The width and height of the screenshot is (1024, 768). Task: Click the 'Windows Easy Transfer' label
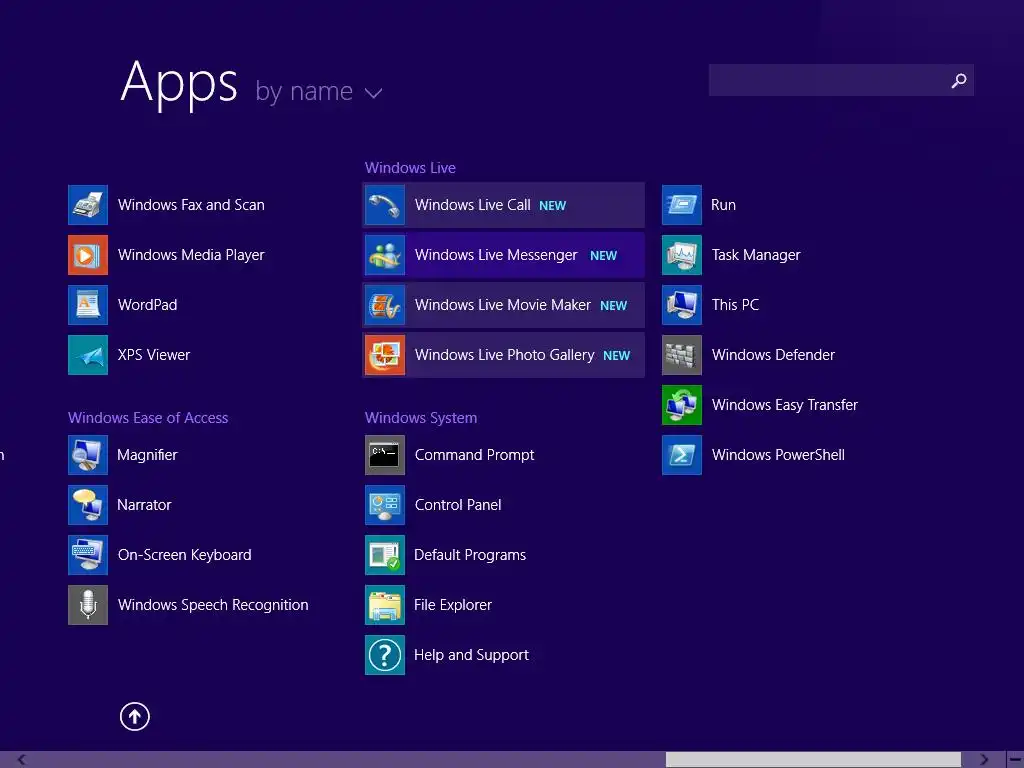pos(785,405)
